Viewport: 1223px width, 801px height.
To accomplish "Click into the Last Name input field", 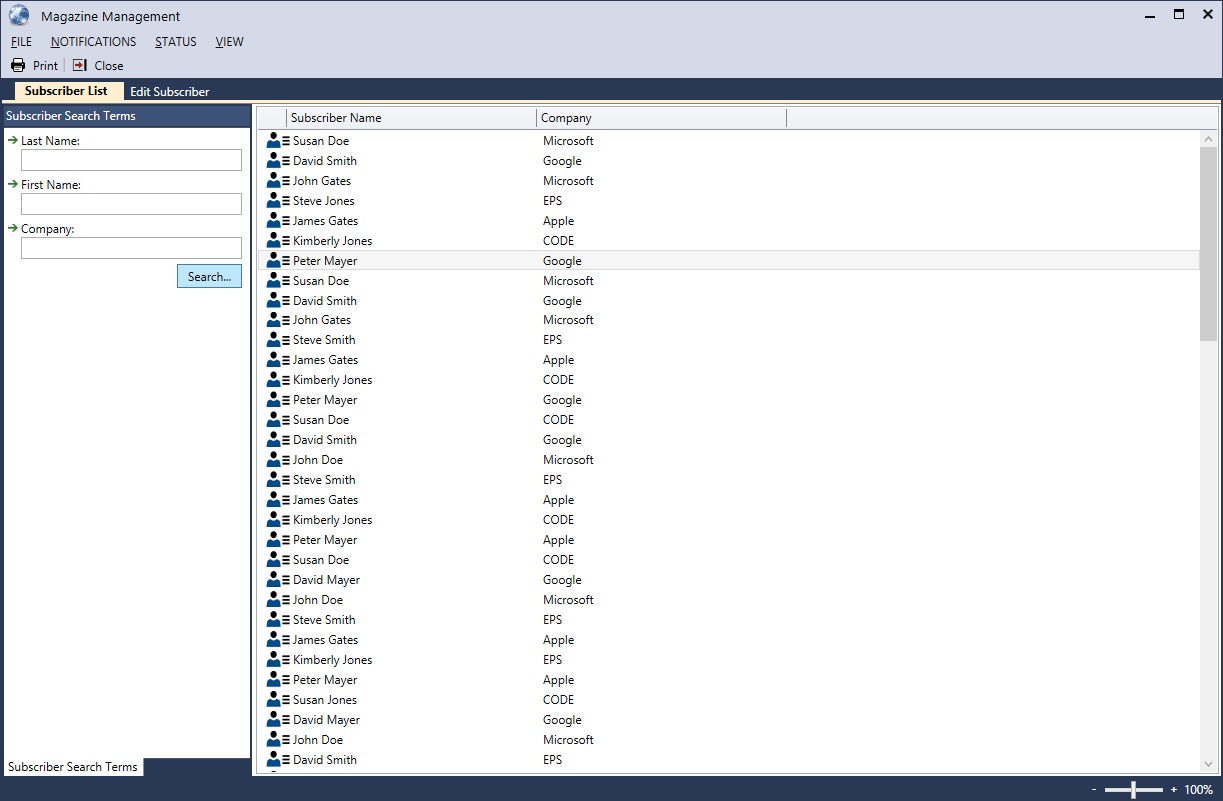I will pyautogui.click(x=131, y=160).
